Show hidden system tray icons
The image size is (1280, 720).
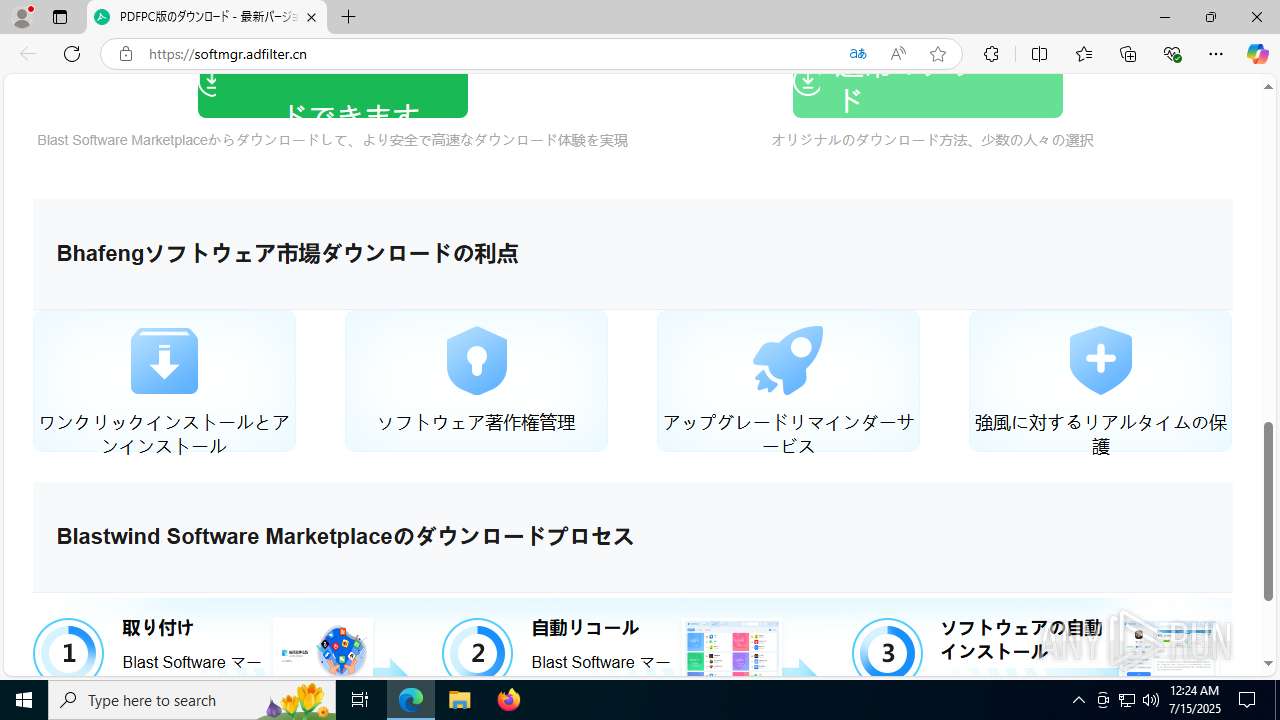point(1078,700)
